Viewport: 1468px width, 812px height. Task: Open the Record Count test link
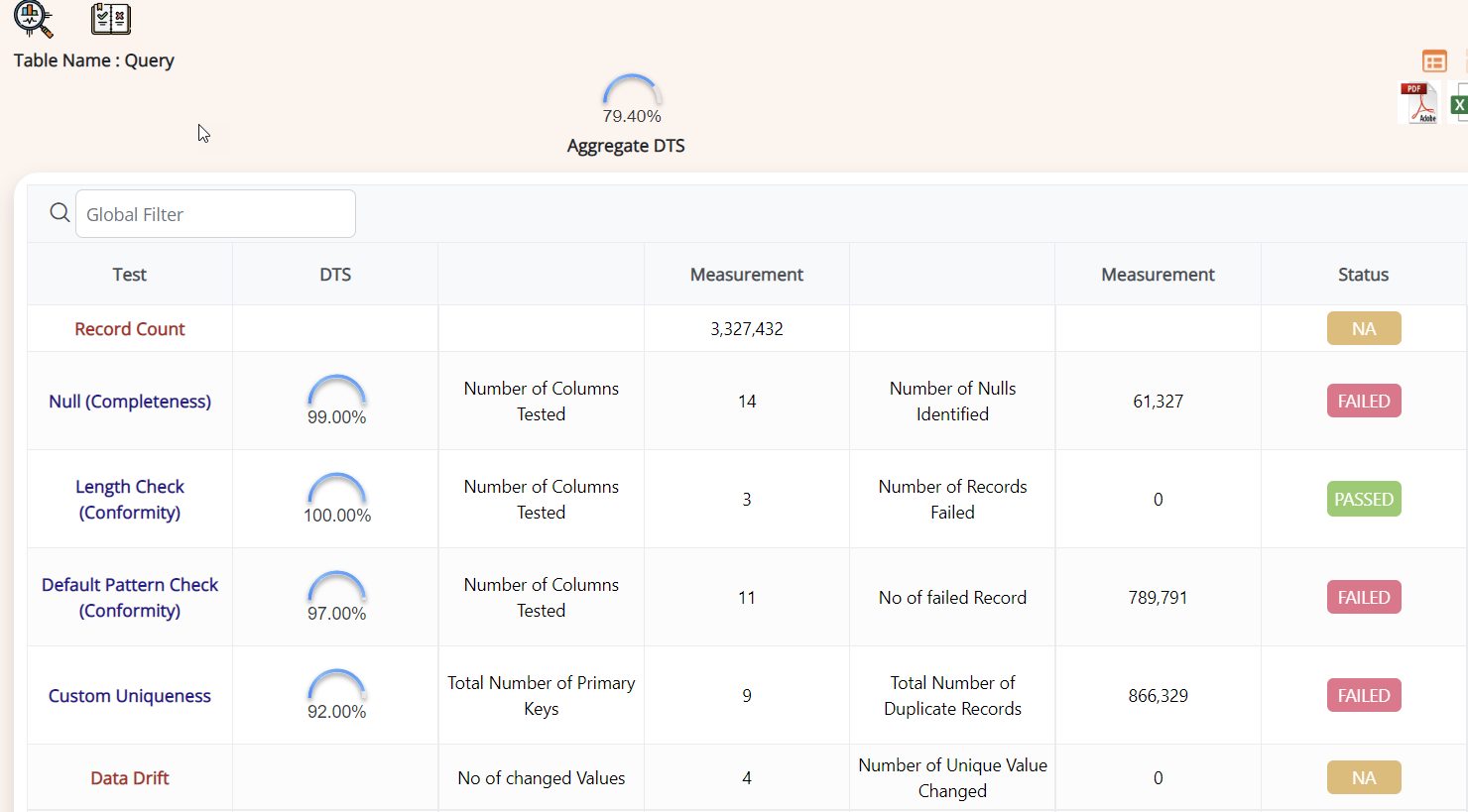(130, 329)
